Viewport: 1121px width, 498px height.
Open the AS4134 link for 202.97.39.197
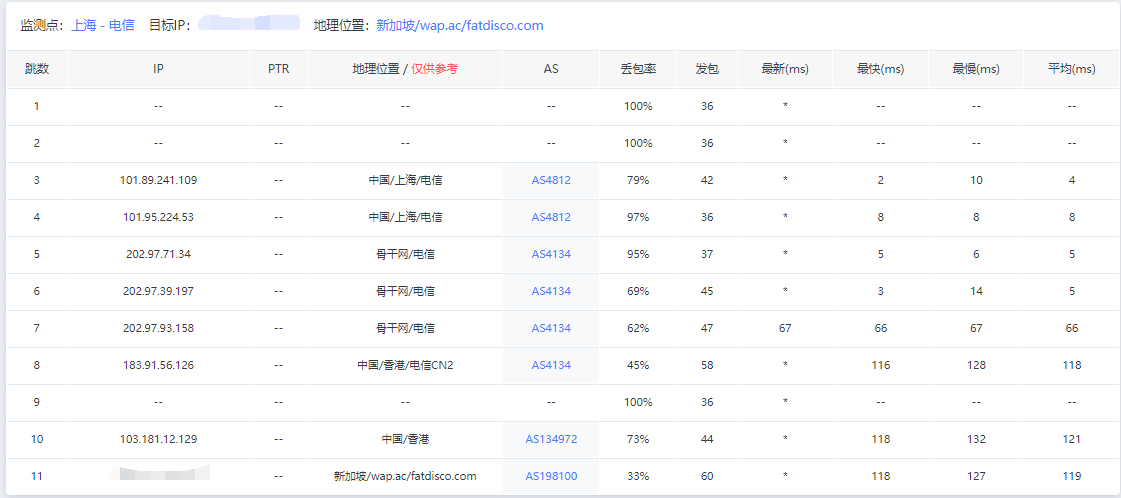coord(551,292)
